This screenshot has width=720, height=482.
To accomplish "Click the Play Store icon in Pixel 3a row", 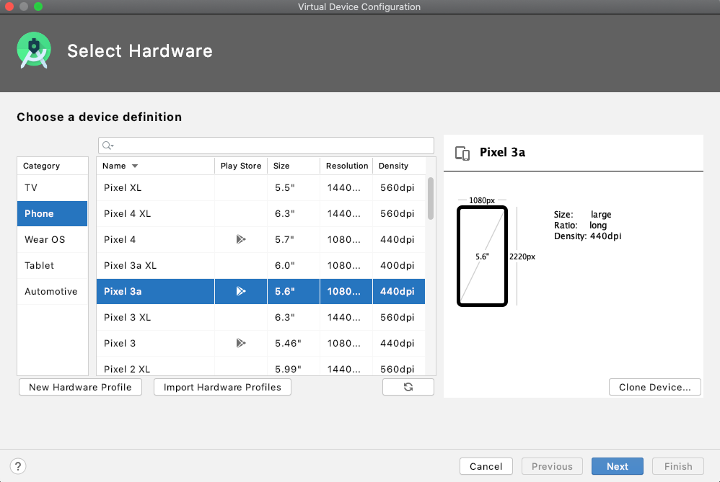I will (x=241, y=291).
